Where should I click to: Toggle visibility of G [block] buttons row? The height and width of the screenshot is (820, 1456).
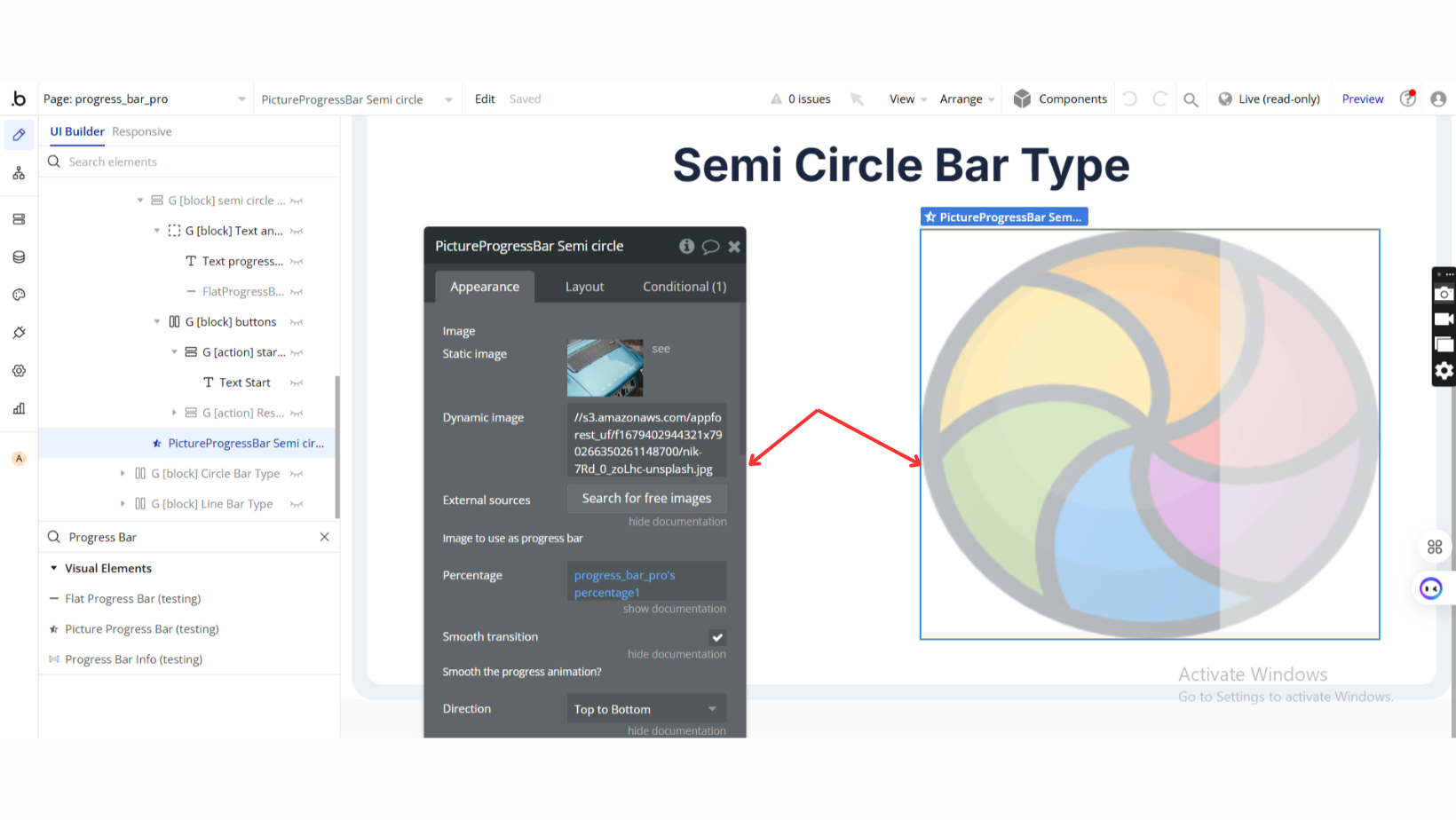pos(297,322)
